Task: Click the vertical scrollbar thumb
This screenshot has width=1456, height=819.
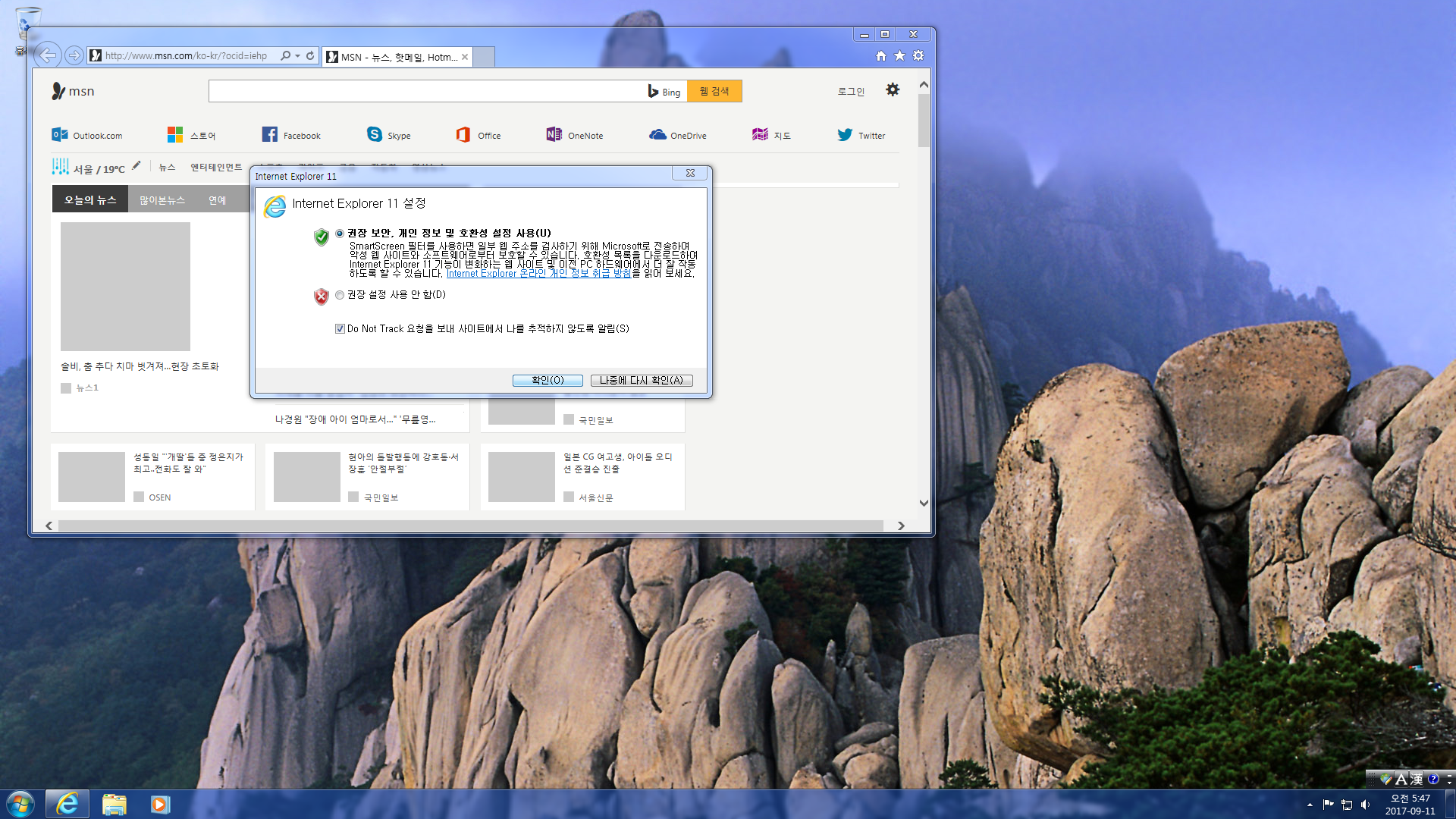Action: click(924, 120)
